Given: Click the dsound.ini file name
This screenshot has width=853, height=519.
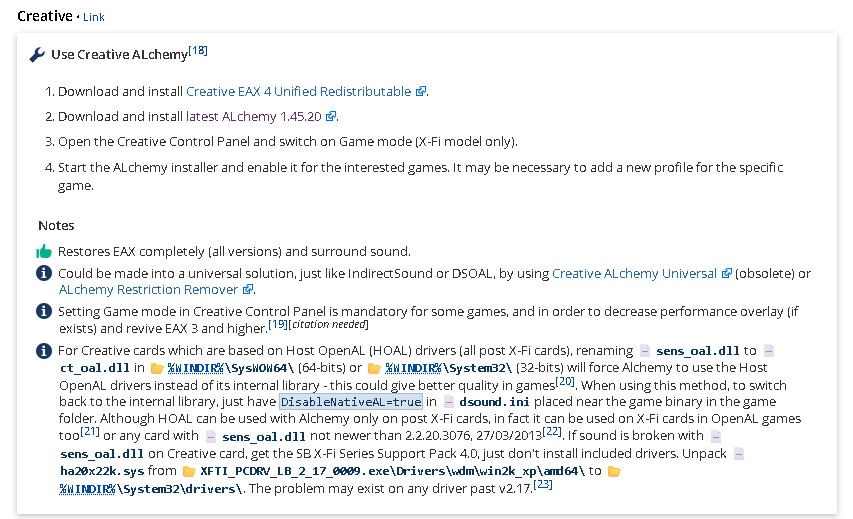Looking at the screenshot, I should 494,402.
